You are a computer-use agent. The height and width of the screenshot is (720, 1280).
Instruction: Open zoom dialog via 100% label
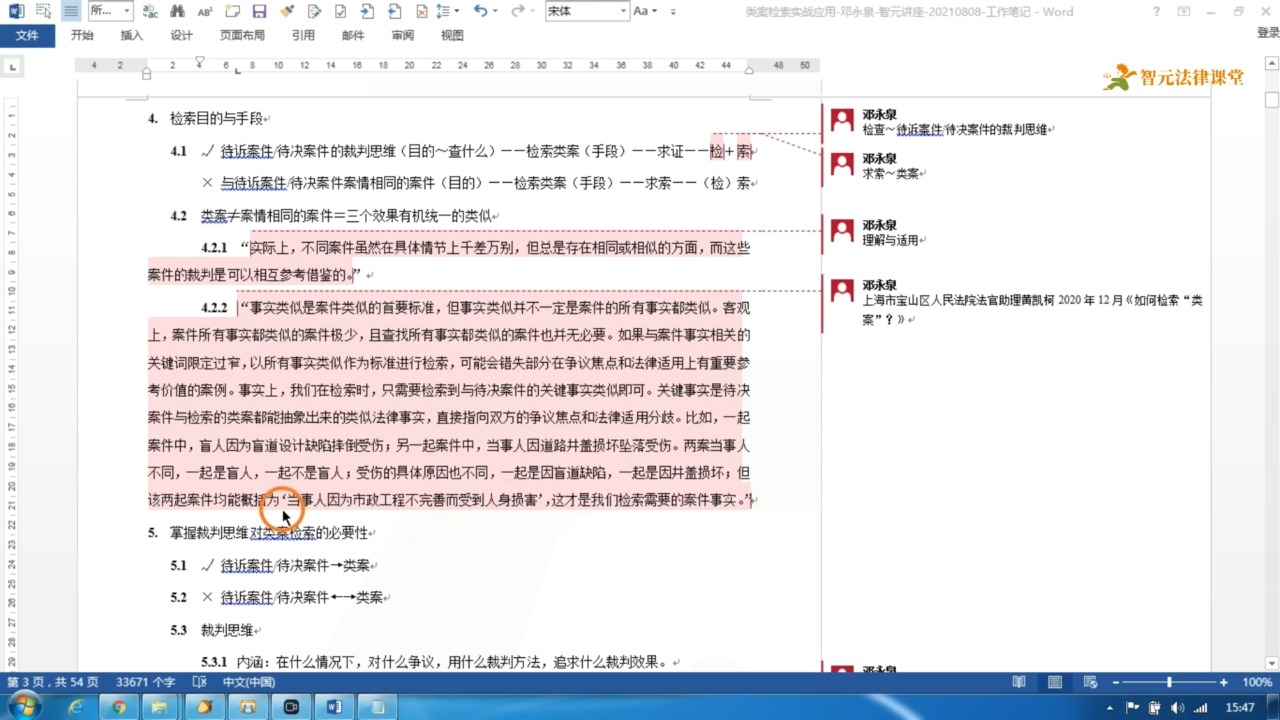click(x=1257, y=682)
